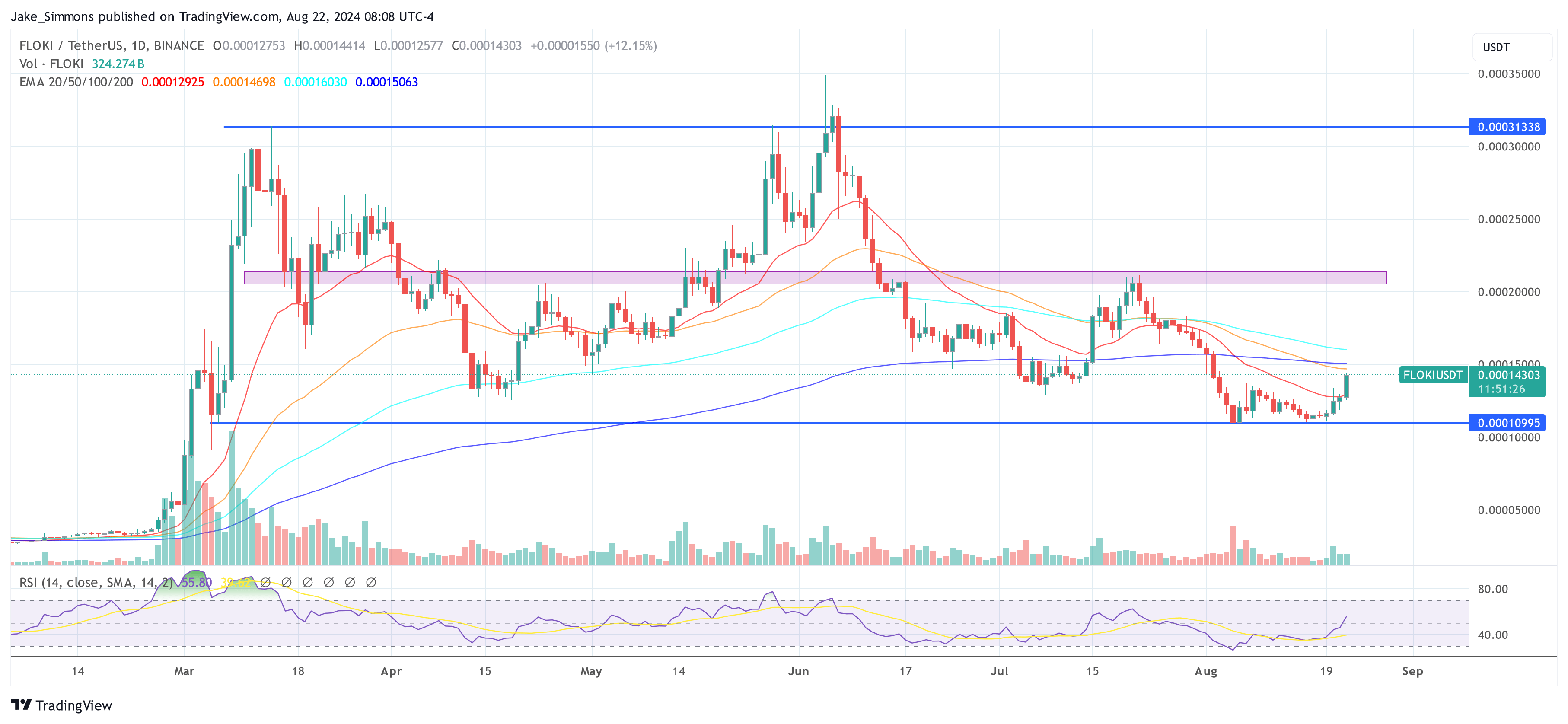The width and height of the screenshot is (1568, 724).
Task: Click the 19 date label on time axis
Action: pyautogui.click(x=1326, y=671)
